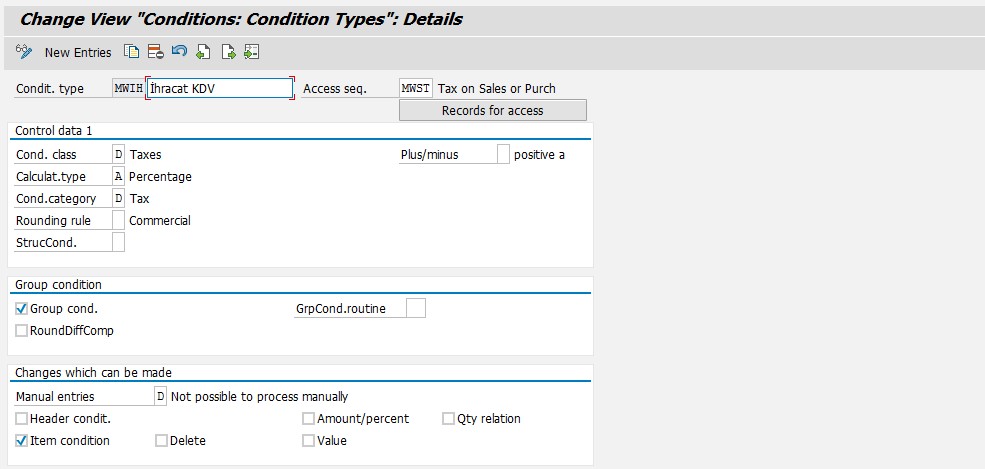985x469 pixels.
Task: Uncheck the Group cond. checkbox
Action: tap(22, 309)
